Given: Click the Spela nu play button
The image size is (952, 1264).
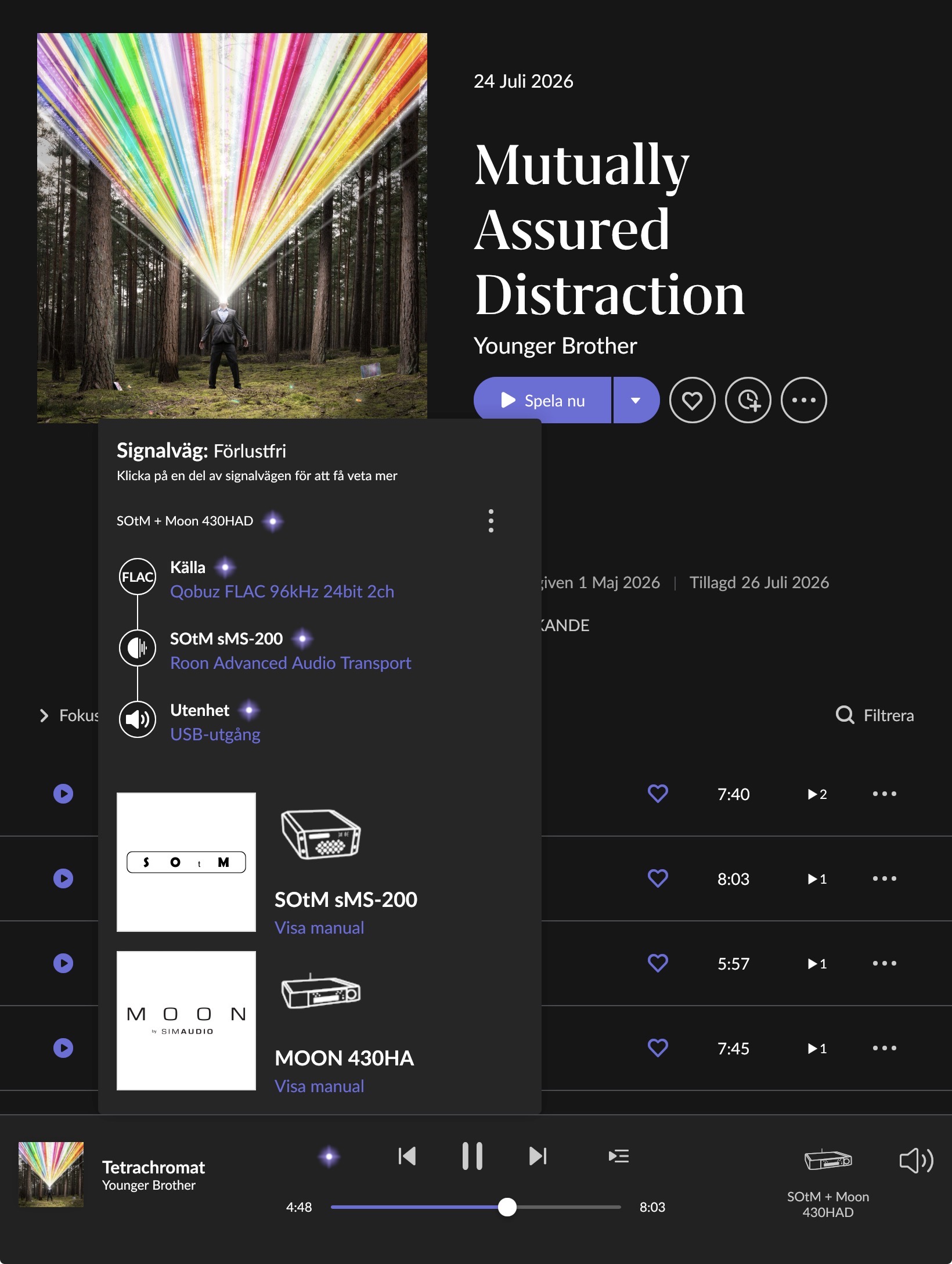Looking at the screenshot, I should (542, 400).
